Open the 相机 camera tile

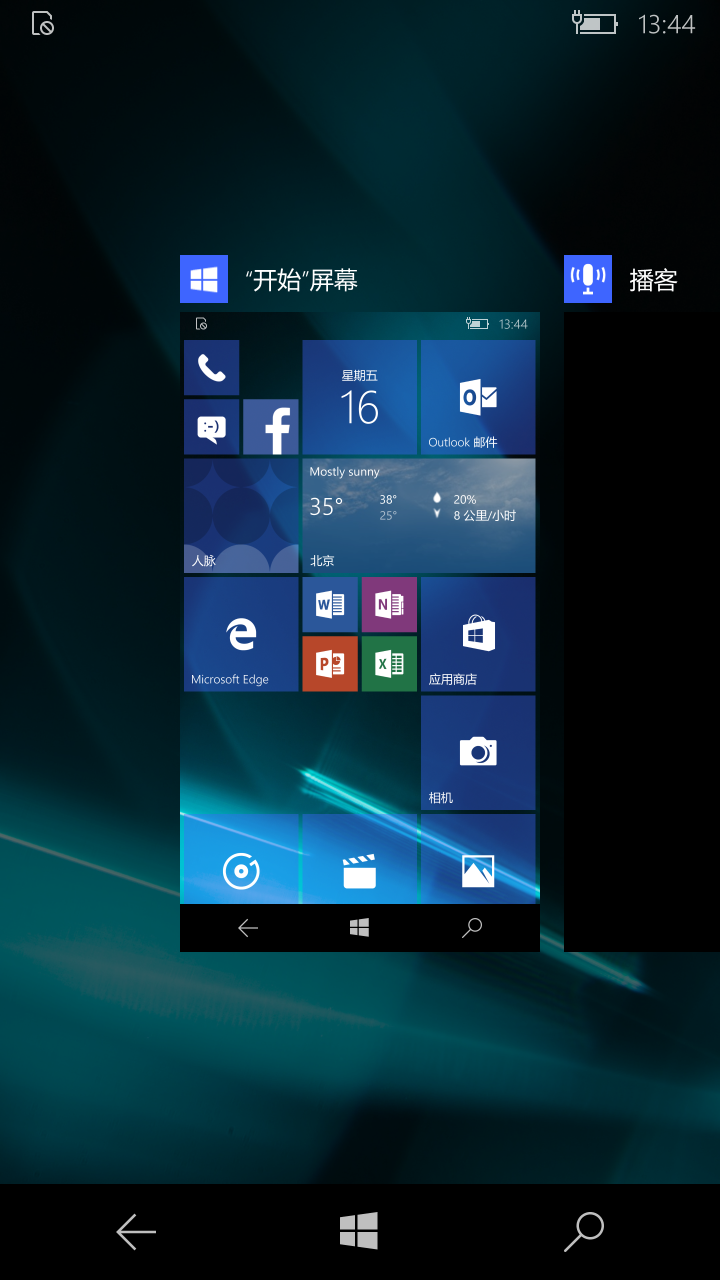point(478,753)
